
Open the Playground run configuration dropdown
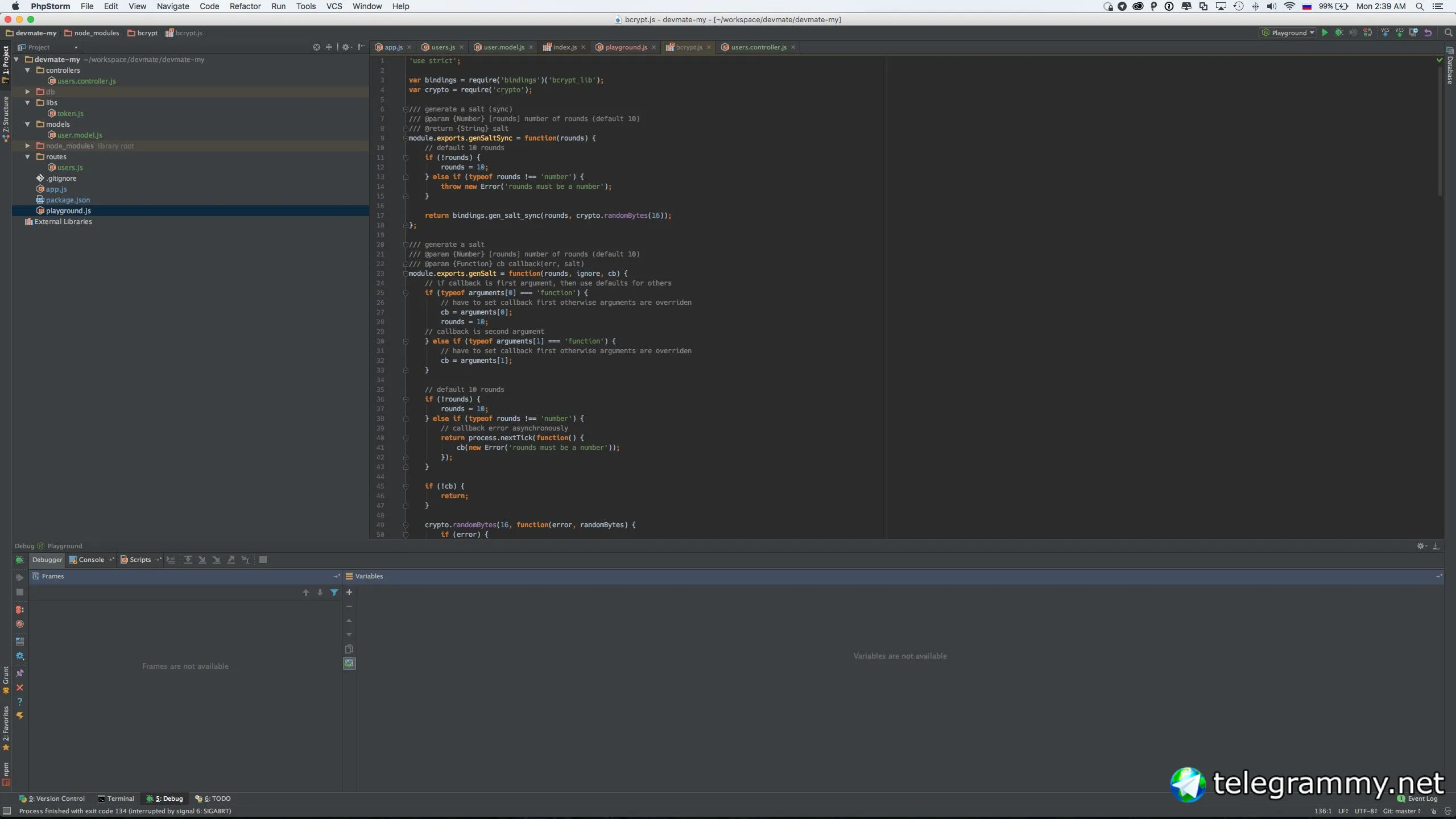coord(1289,33)
